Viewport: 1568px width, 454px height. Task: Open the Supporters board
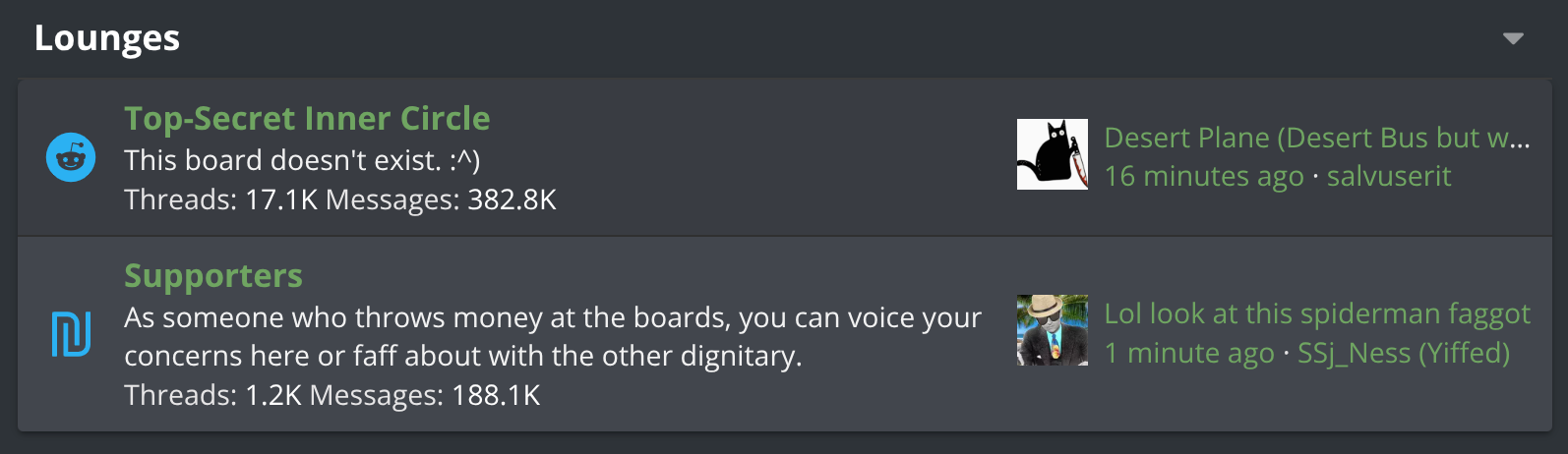[x=213, y=275]
